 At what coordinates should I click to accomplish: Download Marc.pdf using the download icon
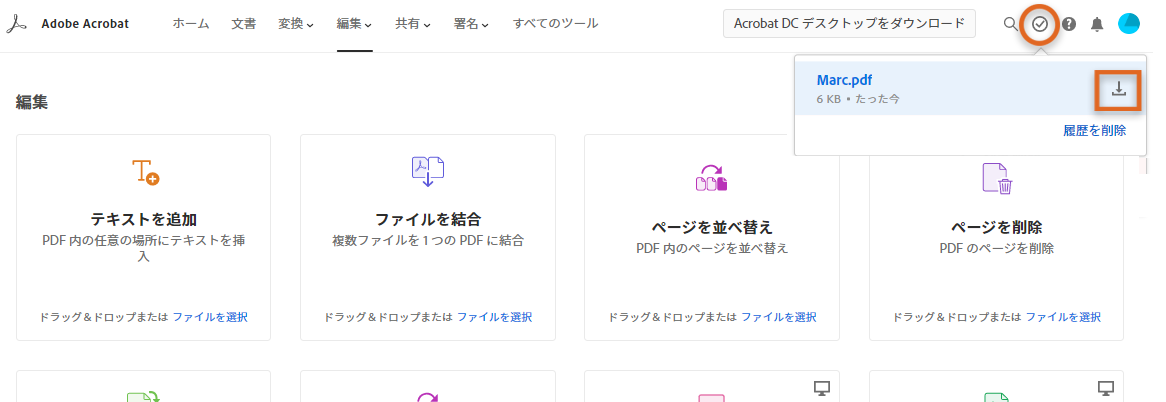(x=1119, y=89)
